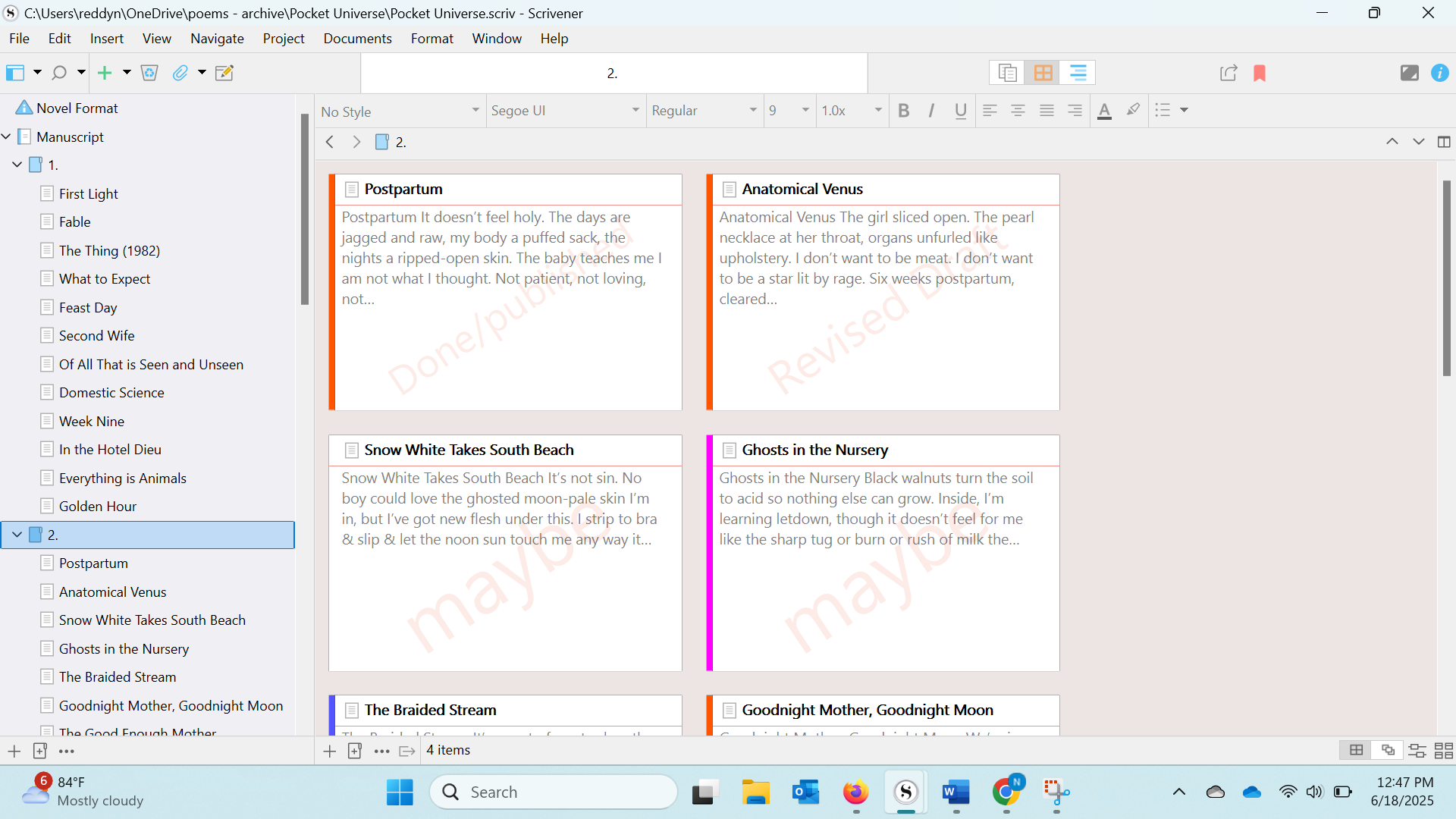The image size is (1456, 819).
Task: Select Golden Hour in the binder
Action: click(98, 506)
